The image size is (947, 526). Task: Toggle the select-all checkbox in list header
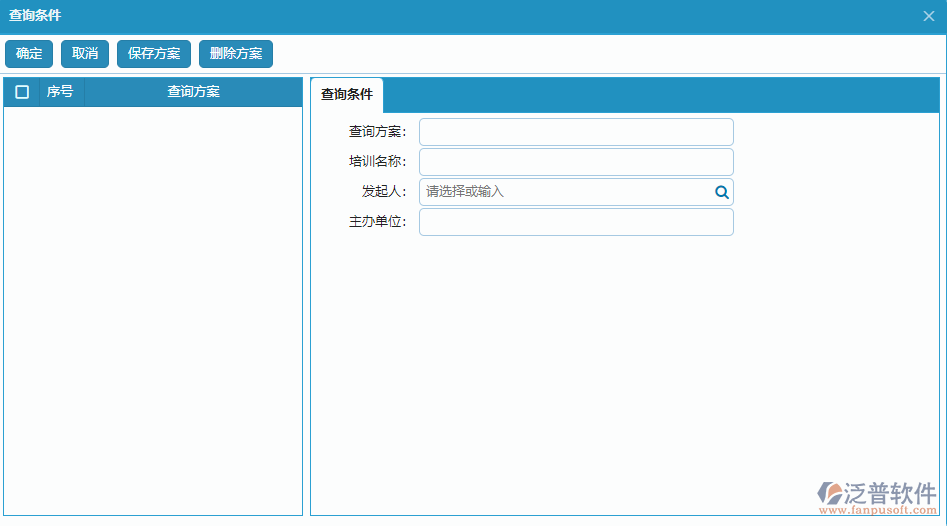(22, 92)
